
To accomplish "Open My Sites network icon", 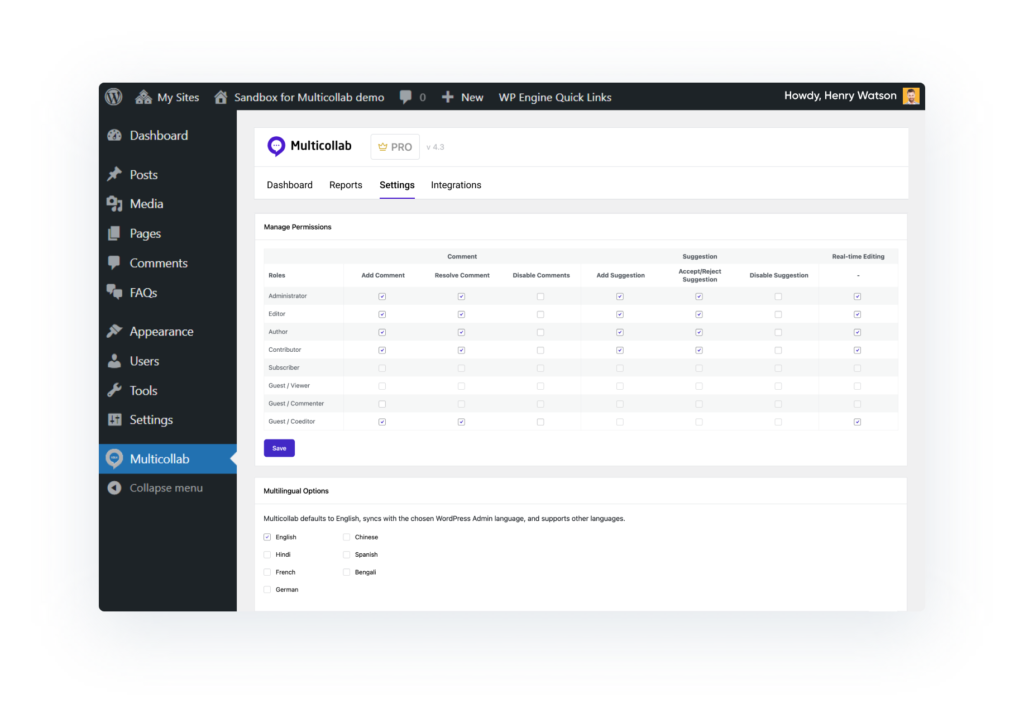I will (x=143, y=97).
